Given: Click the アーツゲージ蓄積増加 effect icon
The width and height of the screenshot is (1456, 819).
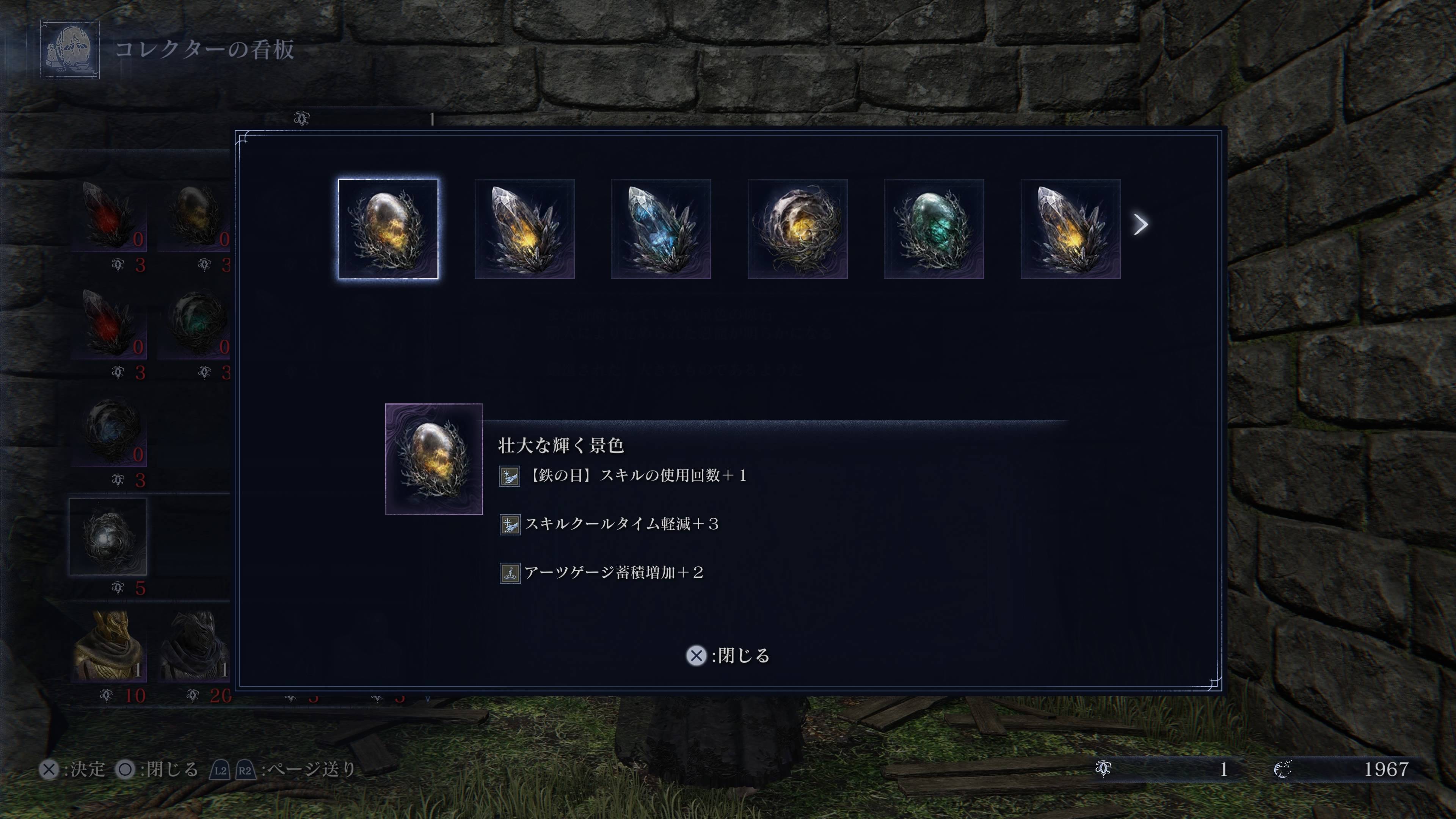Looking at the screenshot, I should click(509, 573).
